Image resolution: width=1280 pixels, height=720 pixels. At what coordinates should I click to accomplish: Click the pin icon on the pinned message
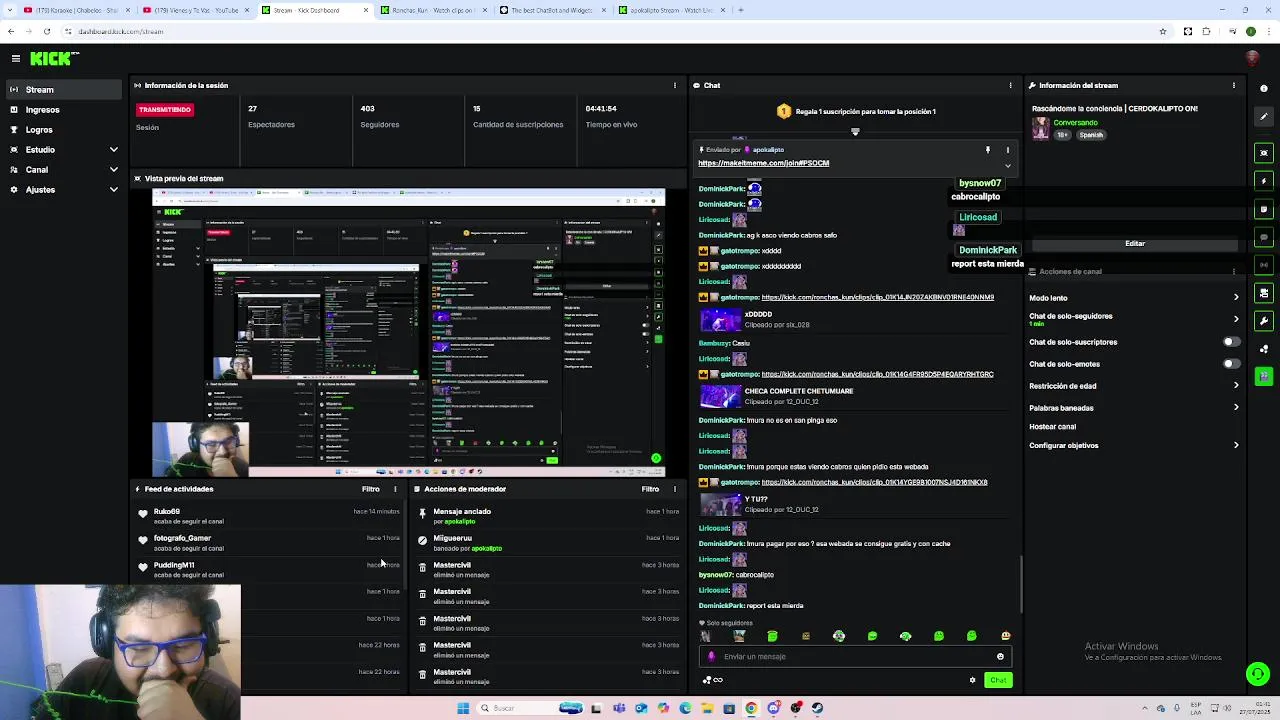click(x=988, y=150)
